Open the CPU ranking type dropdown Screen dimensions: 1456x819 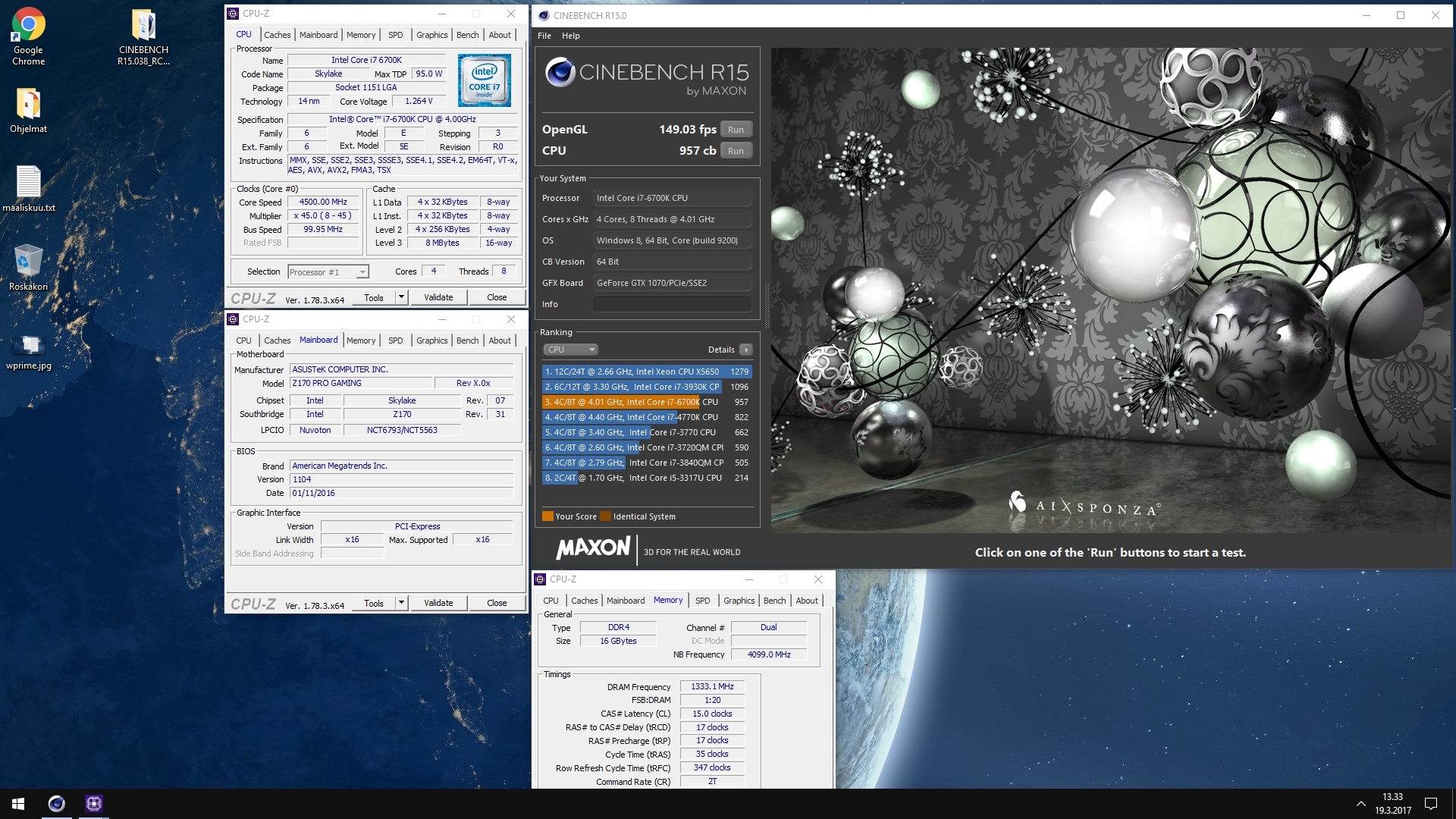571,350
